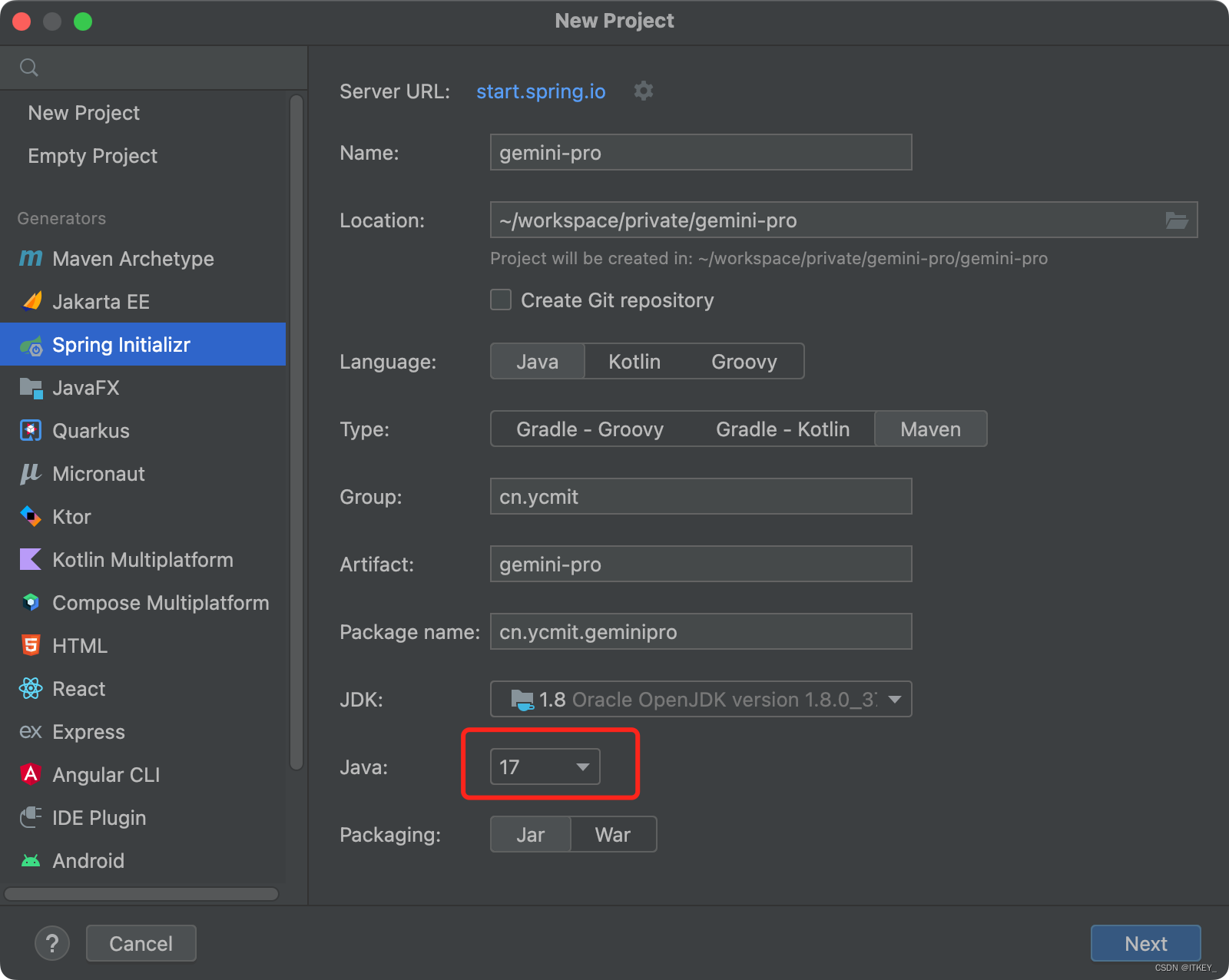Open start.spring.io server URL link
The height and width of the screenshot is (980, 1229).
541,91
